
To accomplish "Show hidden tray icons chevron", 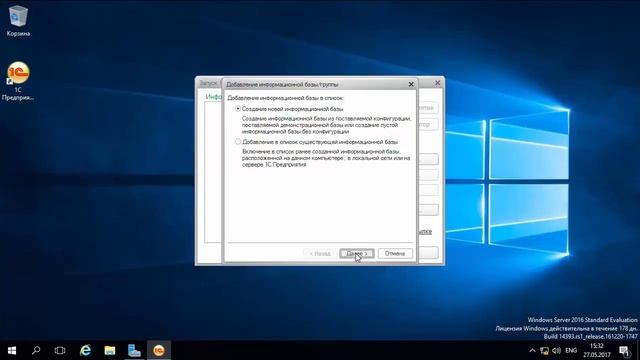I will (532, 351).
